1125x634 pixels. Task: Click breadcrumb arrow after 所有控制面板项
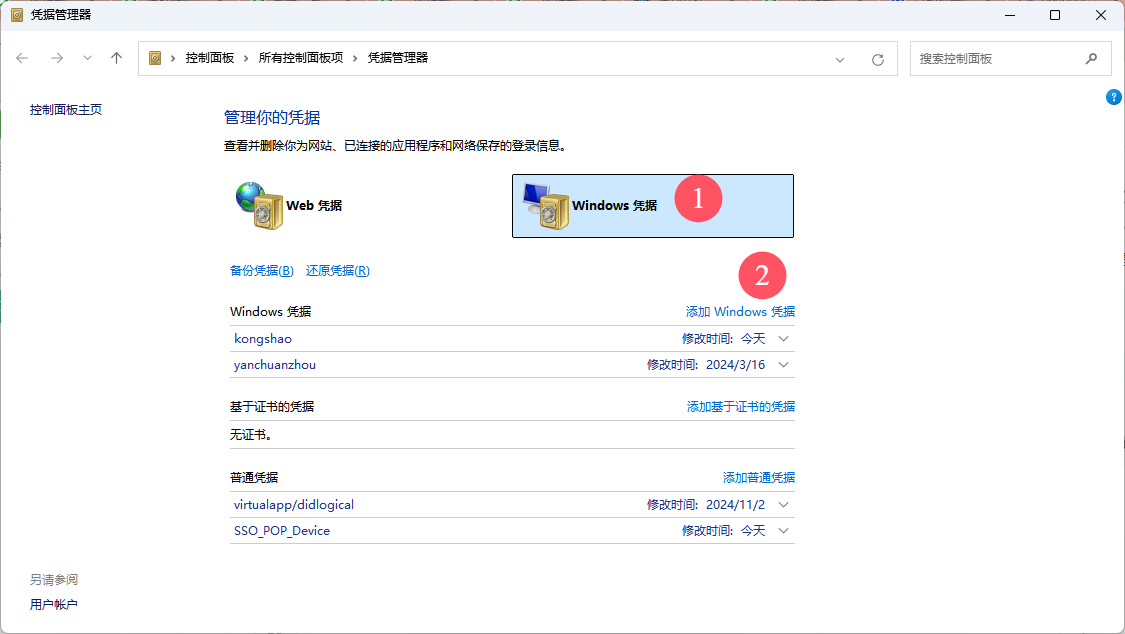click(355, 58)
